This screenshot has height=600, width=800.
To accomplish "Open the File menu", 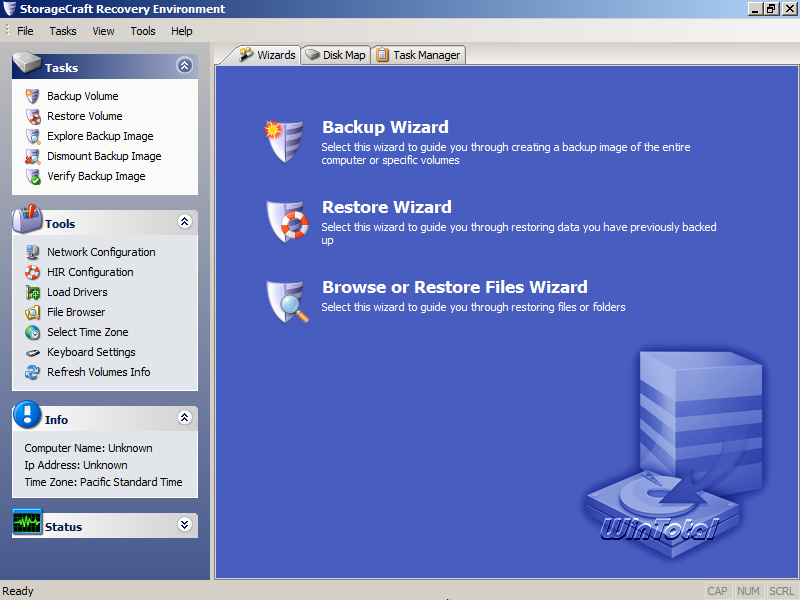I will pos(25,31).
